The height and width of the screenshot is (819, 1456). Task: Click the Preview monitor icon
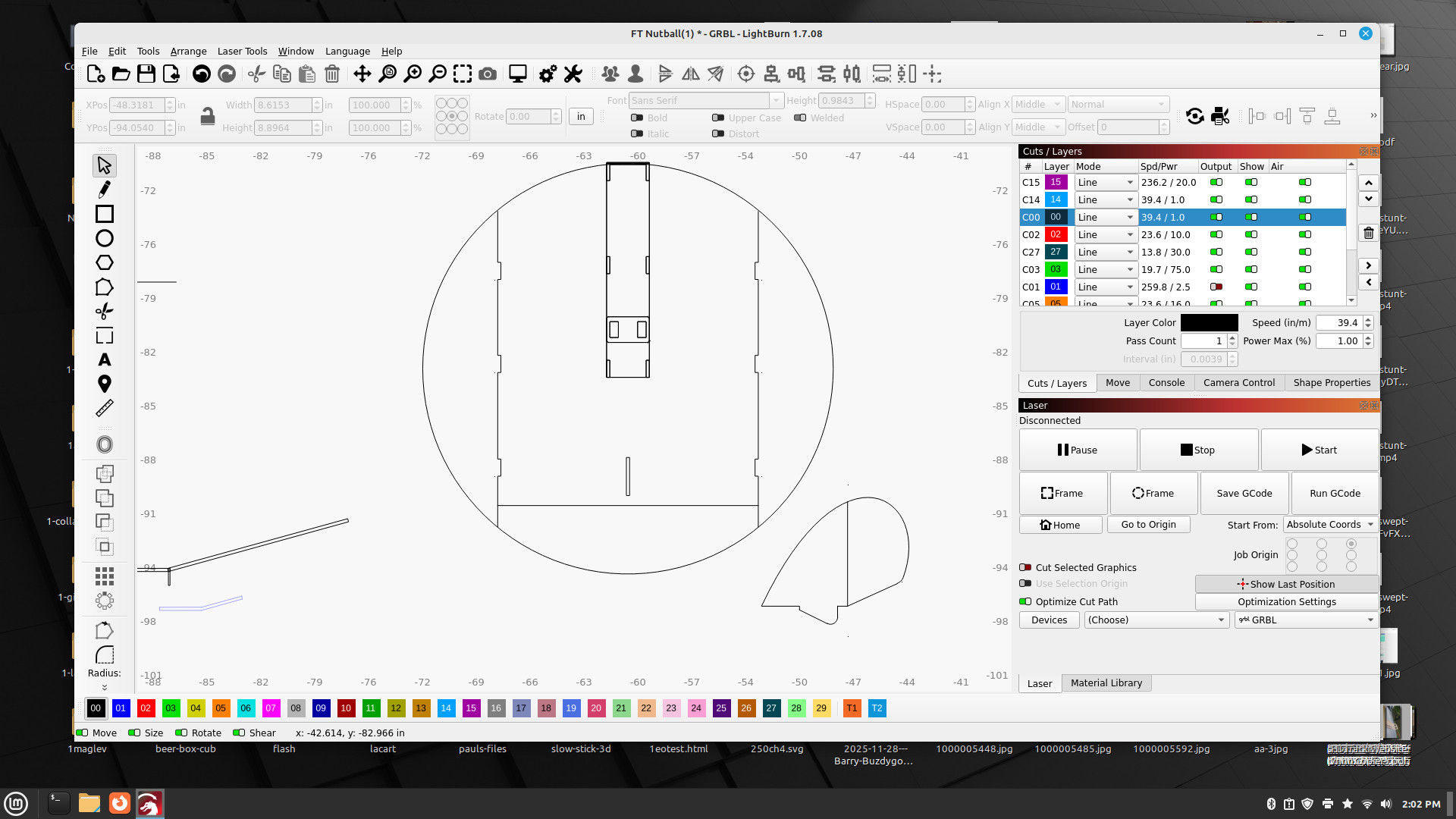click(x=518, y=74)
